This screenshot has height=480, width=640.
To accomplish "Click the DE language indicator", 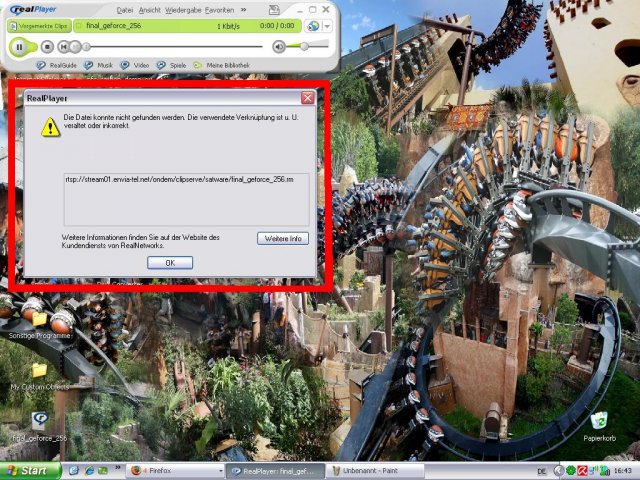I will (542, 471).
